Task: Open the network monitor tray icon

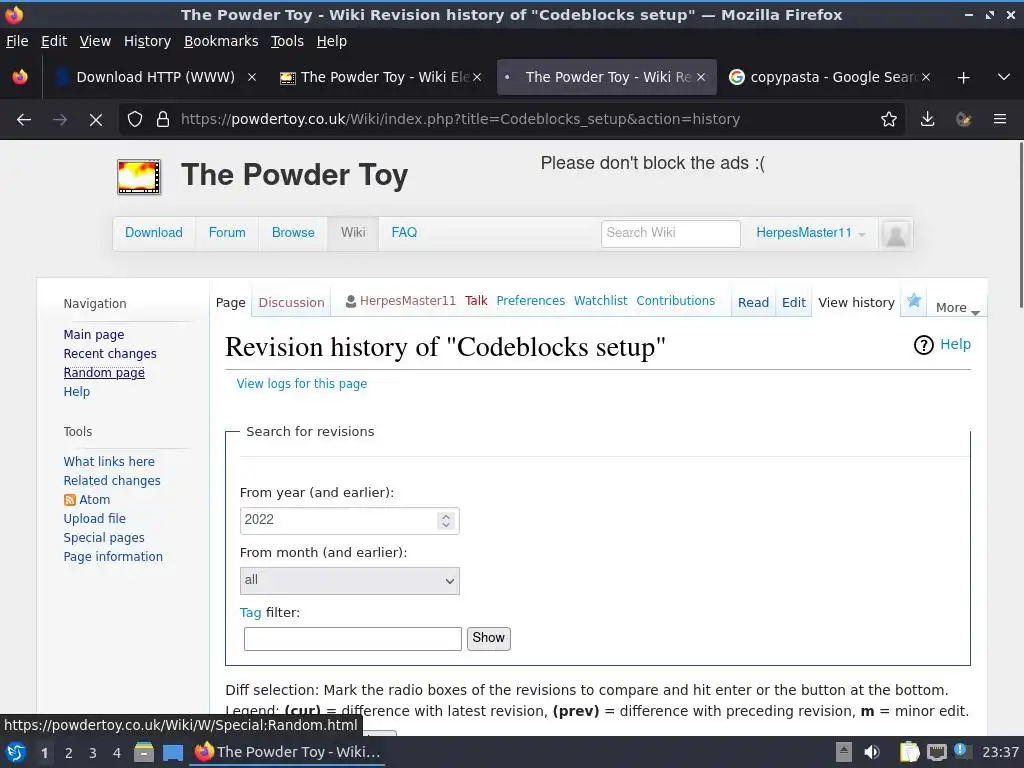Action: tap(936, 752)
